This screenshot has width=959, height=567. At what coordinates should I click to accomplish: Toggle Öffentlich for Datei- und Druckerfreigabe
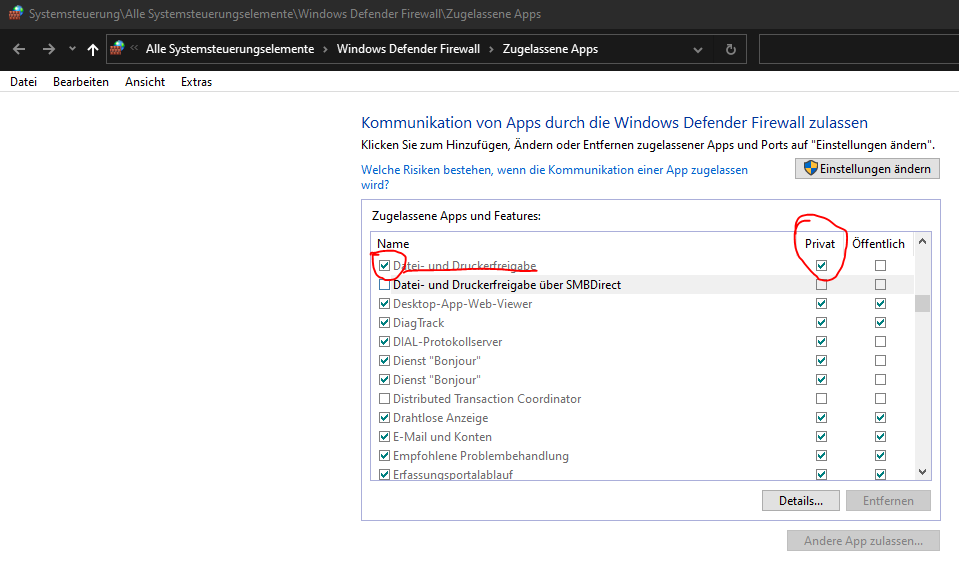[x=880, y=265]
